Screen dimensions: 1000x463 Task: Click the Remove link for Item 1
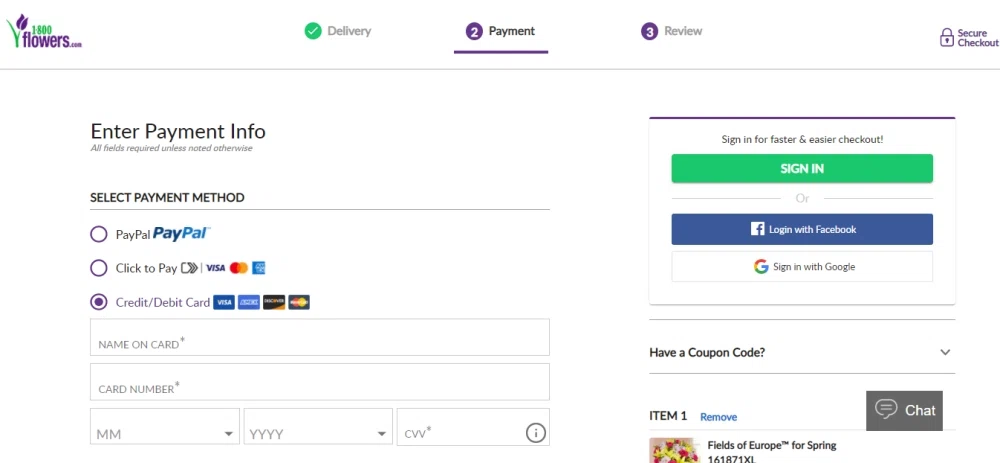(718, 417)
